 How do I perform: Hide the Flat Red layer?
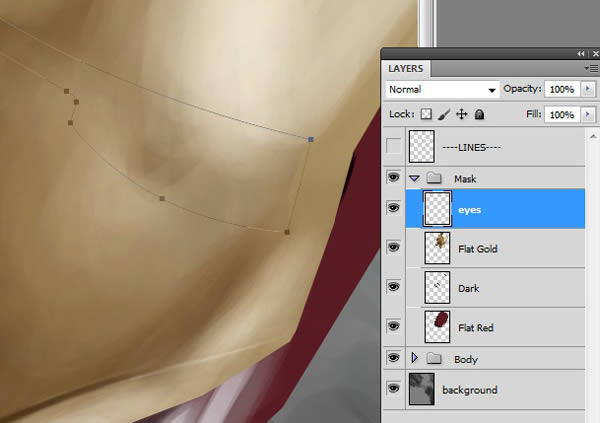[394, 327]
